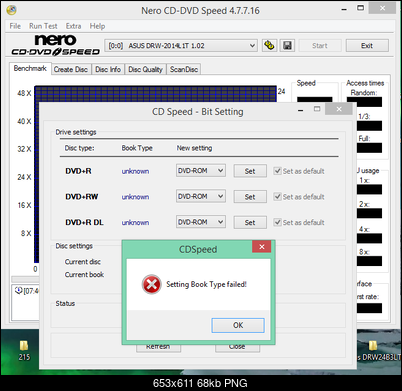
Task: Switch to the Disc Quality tab
Action: pos(145,69)
